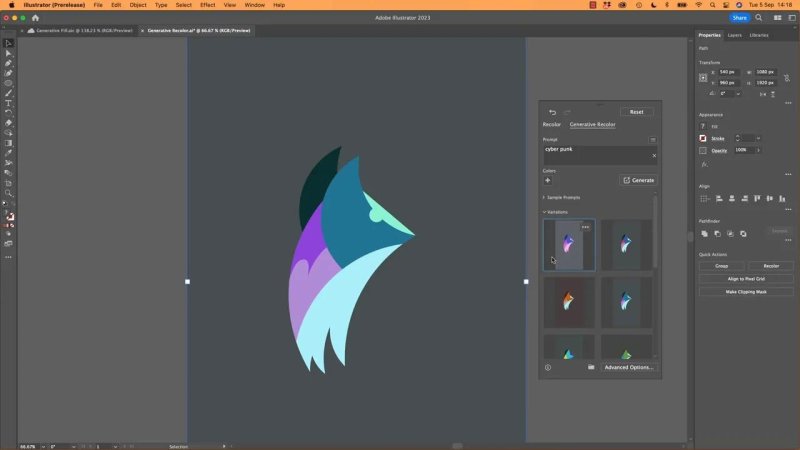This screenshot has width=800, height=450.
Task: Toggle constrain width and height proportions
Action: (787, 78)
